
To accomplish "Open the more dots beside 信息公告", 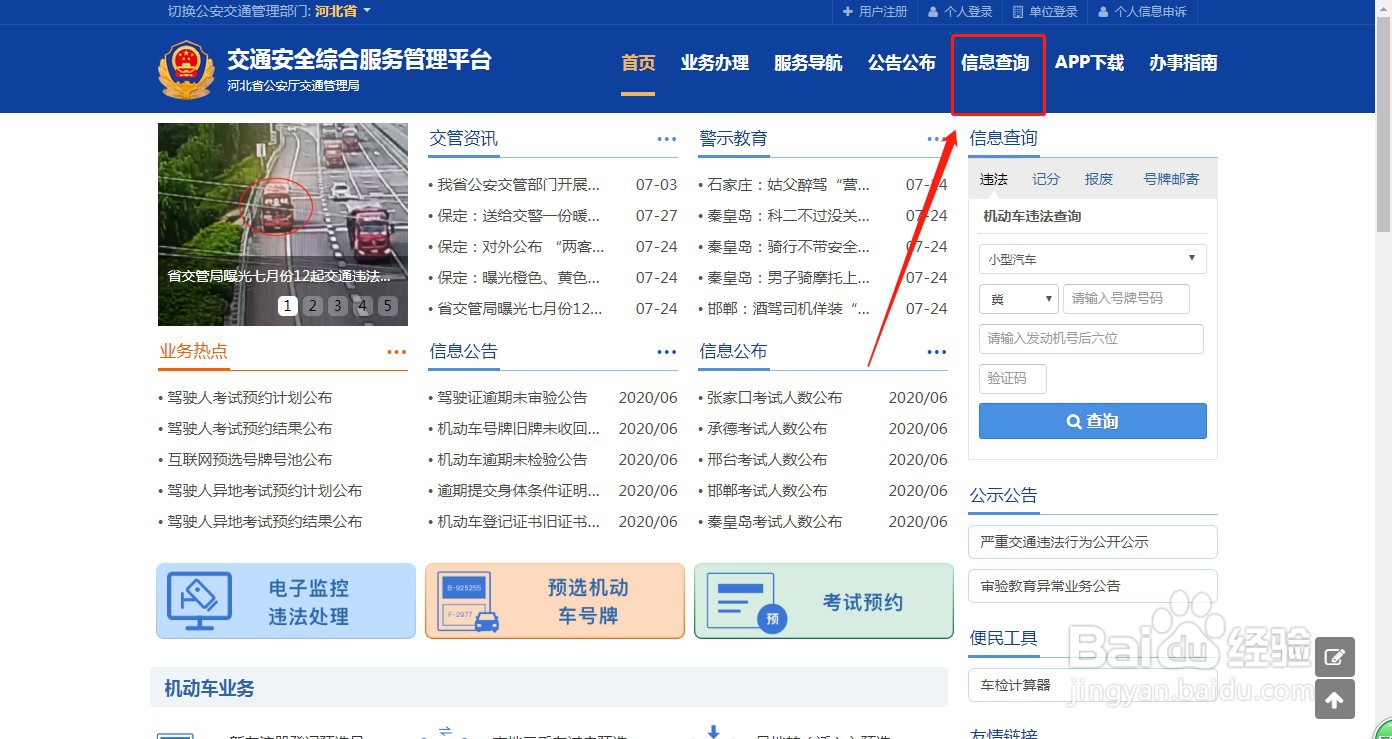I will click(667, 352).
